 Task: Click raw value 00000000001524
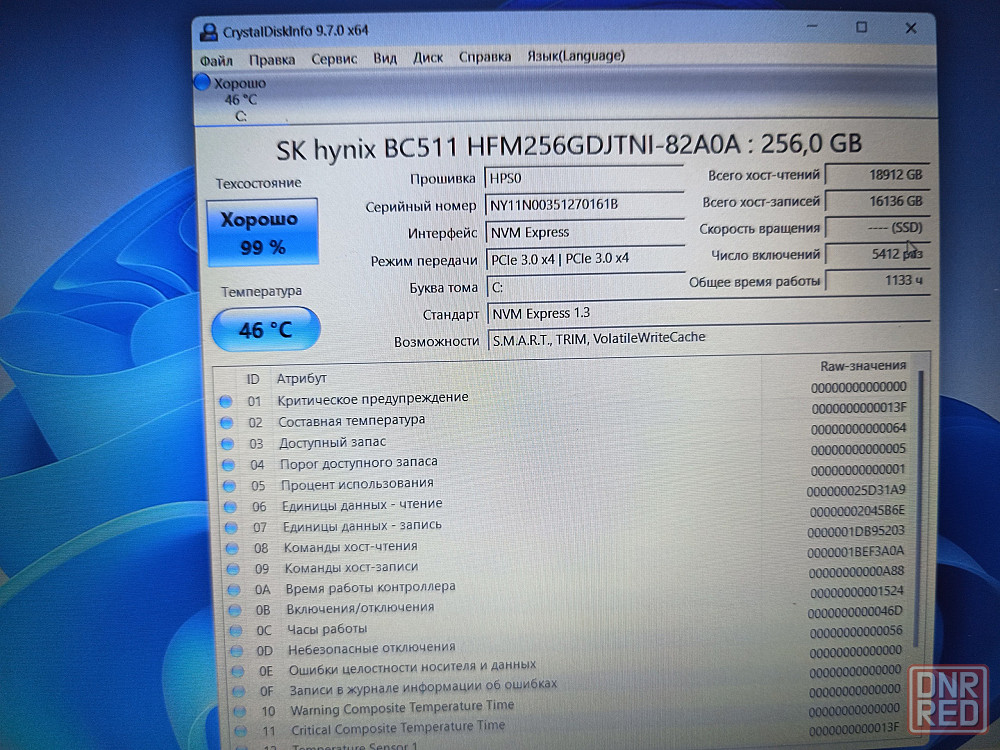click(x=857, y=592)
